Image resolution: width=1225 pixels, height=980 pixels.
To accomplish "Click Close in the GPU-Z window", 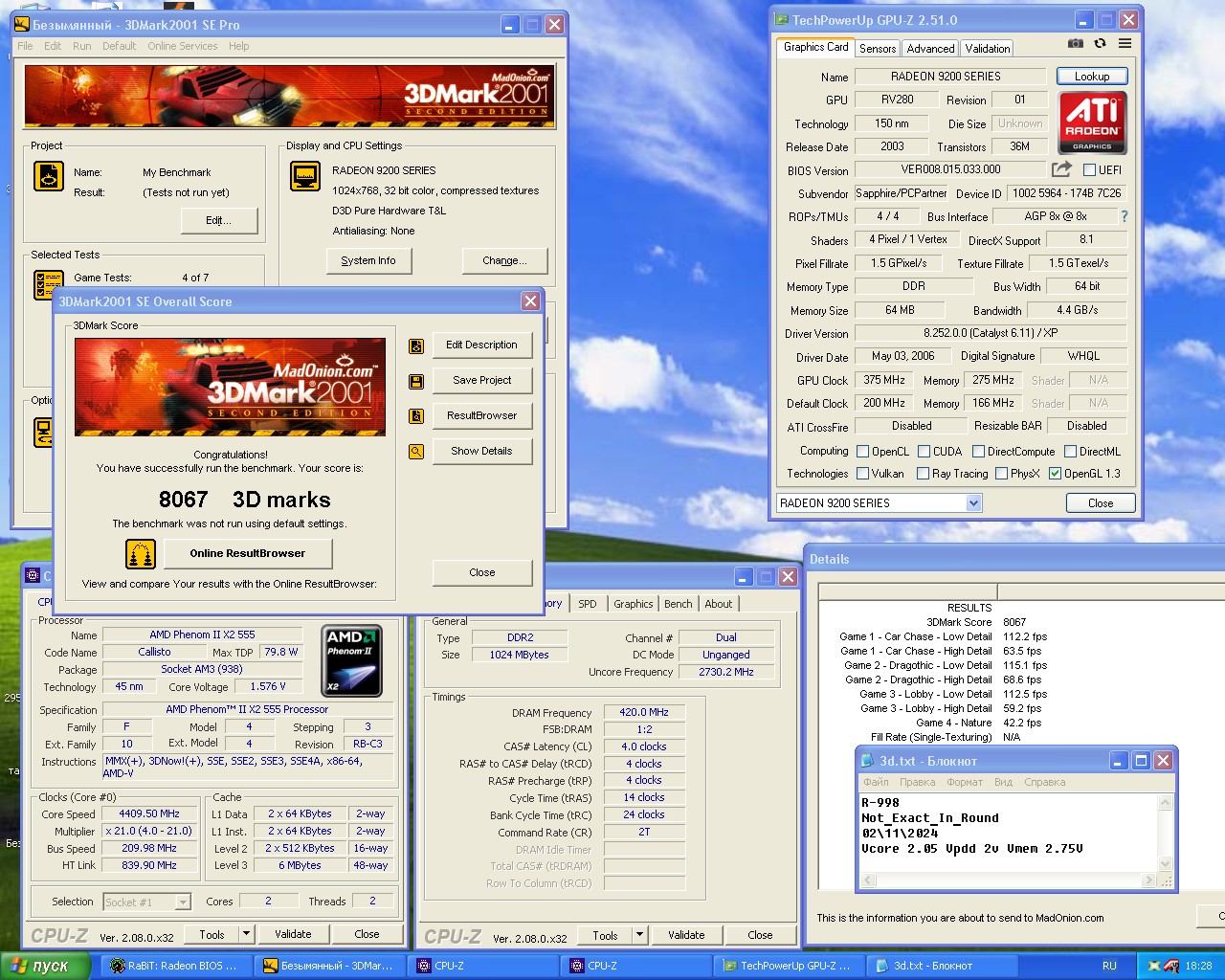I will pos(1101,503).
